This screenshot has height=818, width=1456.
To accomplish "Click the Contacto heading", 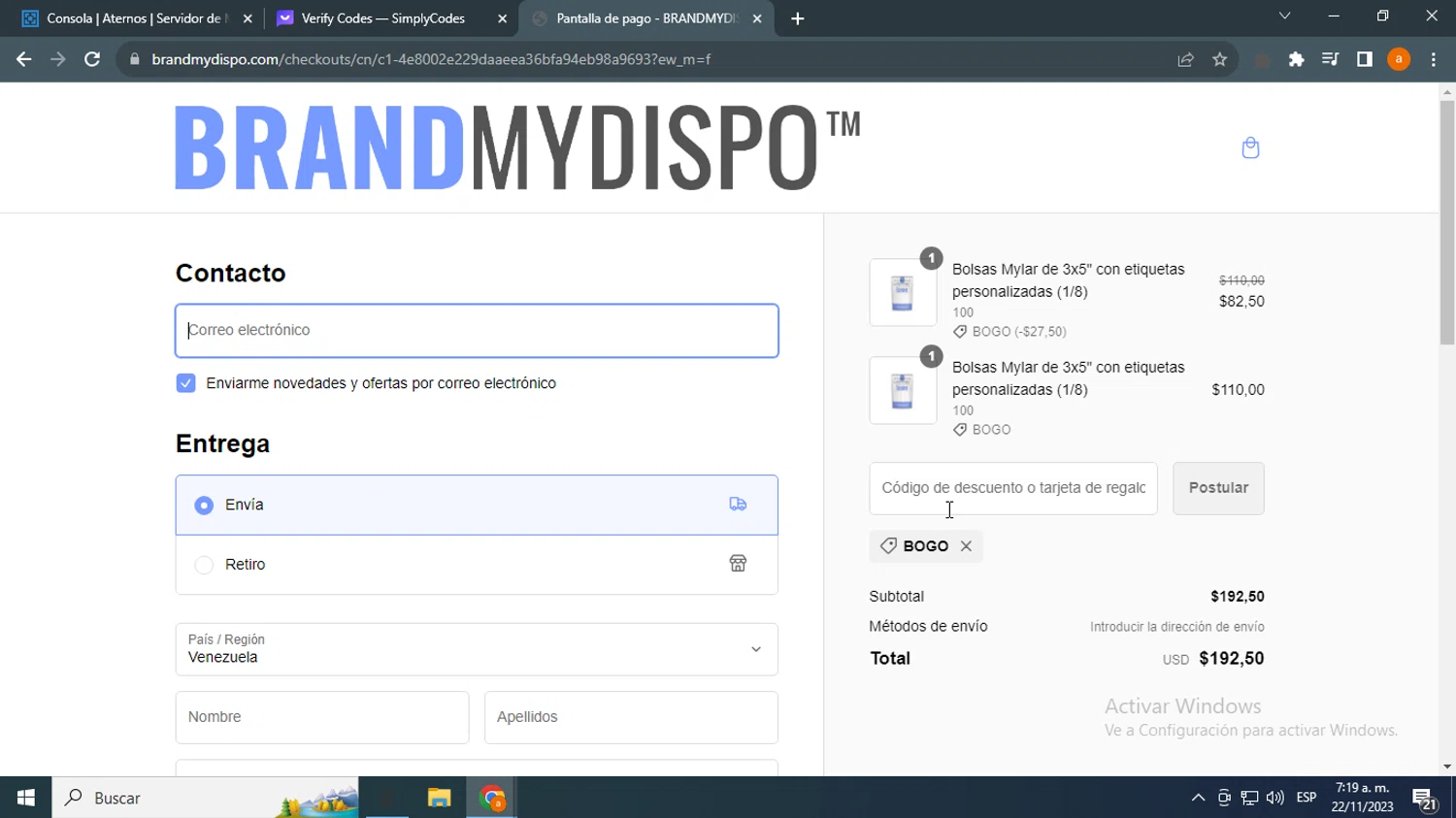I will 231,274.
